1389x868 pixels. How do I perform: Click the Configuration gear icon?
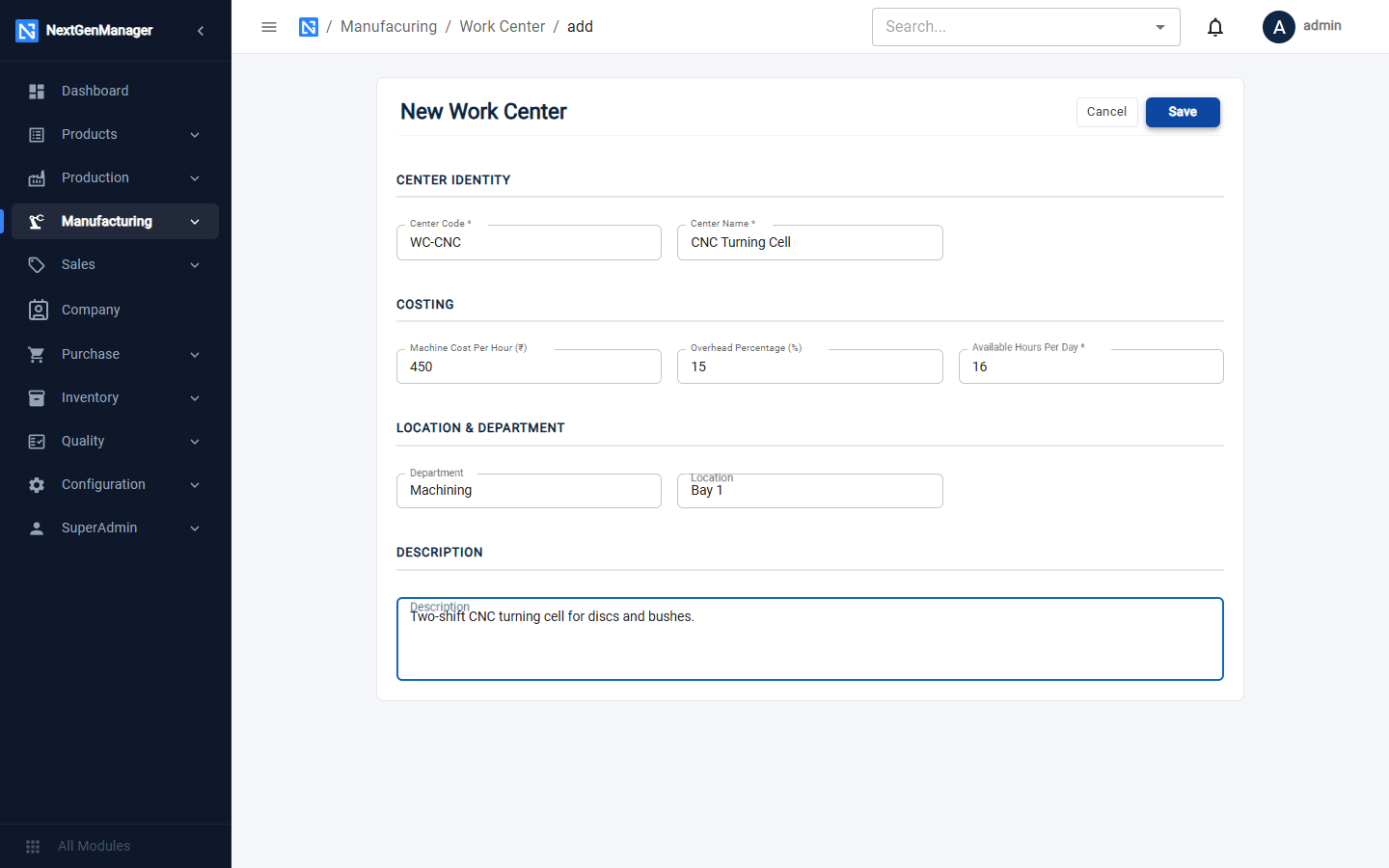tap(37, 485)
